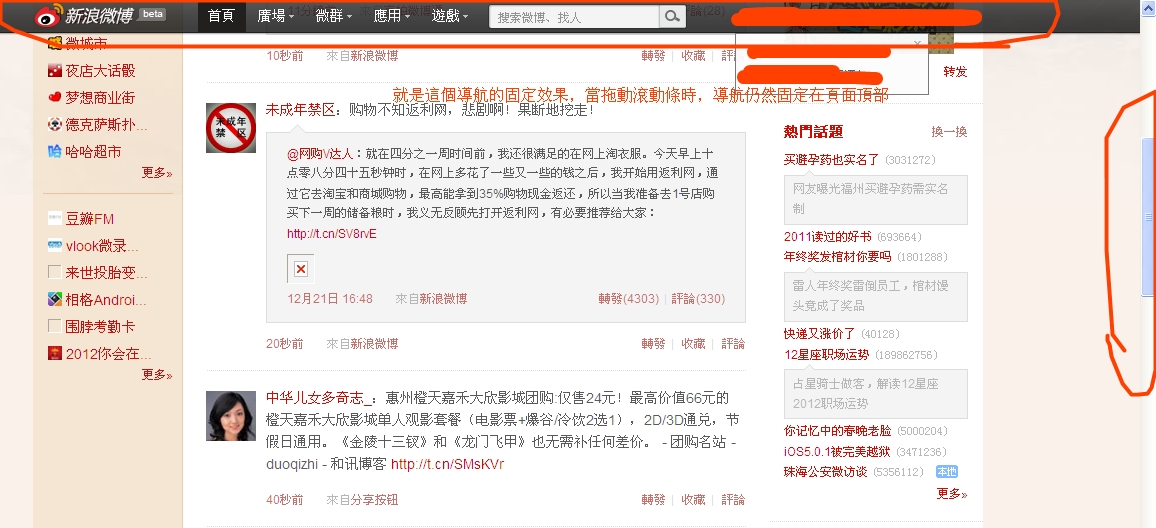Image resolution: width=1156 pixels, height=528 pixels.
Task: Open the 相格Androi app icon
Action: pyautogui.click(x=55, y=299)
